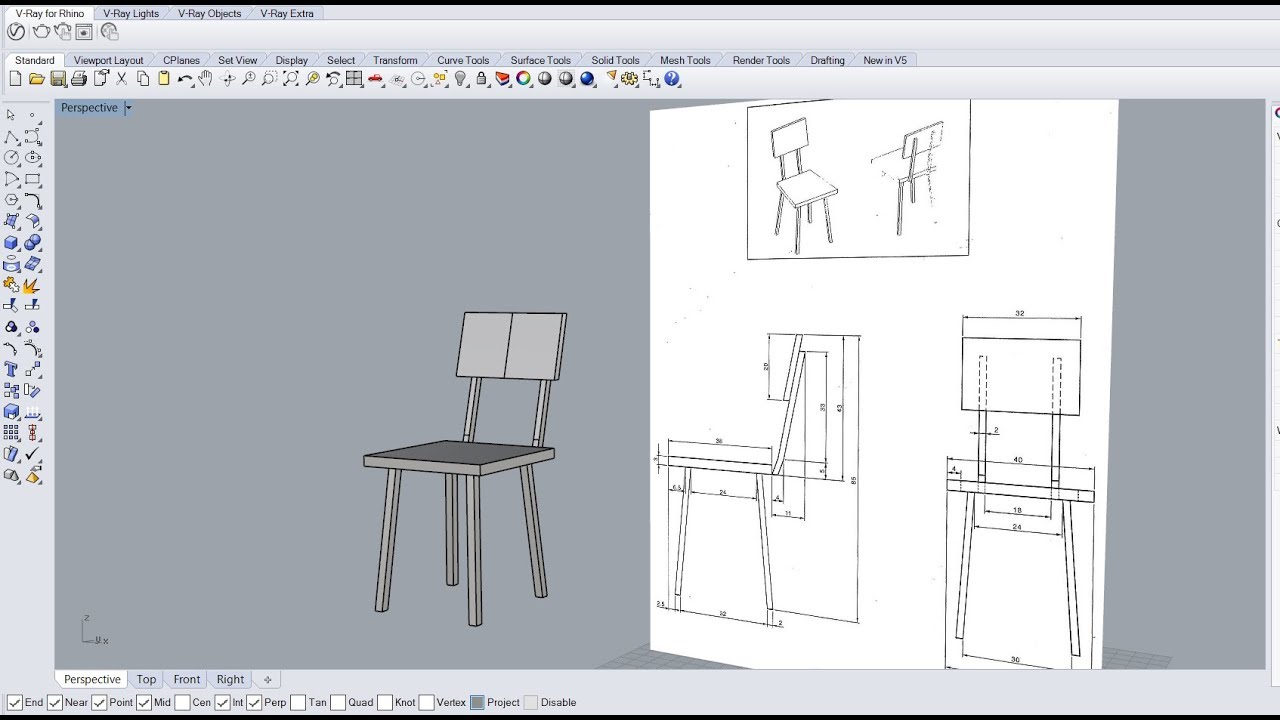Open the V-Ray Extra tab
Image resolution: width=1280 pixels, height=720 pixels.
(x=287, y=13)
